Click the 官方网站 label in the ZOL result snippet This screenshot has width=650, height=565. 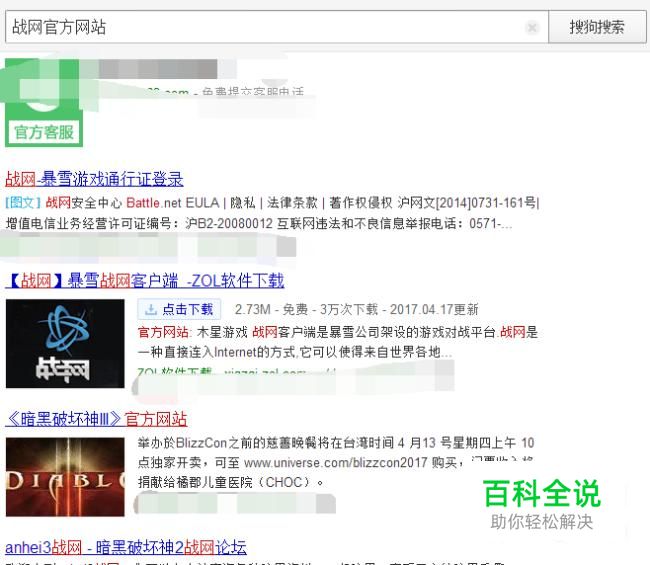[x=163, y=332]
